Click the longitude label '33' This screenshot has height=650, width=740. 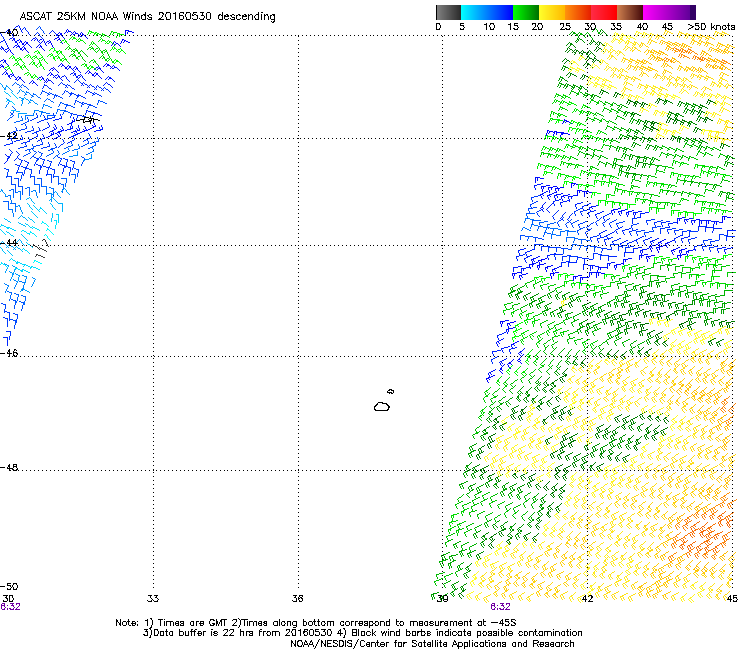click(153, 599)
